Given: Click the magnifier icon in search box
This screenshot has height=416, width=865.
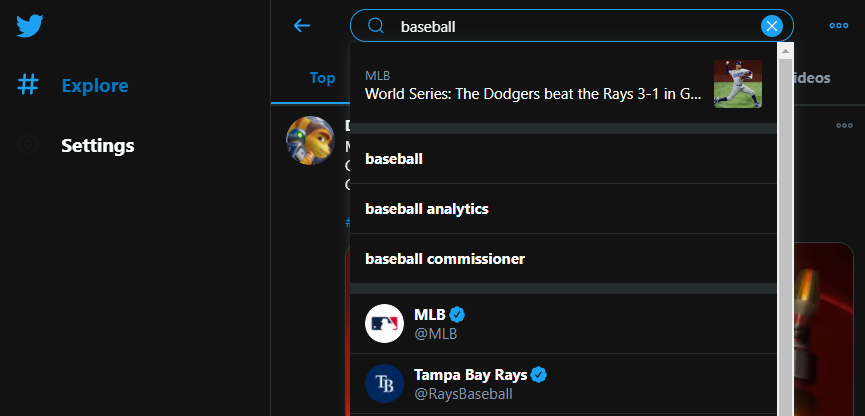Looking at the screenshot, I should click(376, 27).
